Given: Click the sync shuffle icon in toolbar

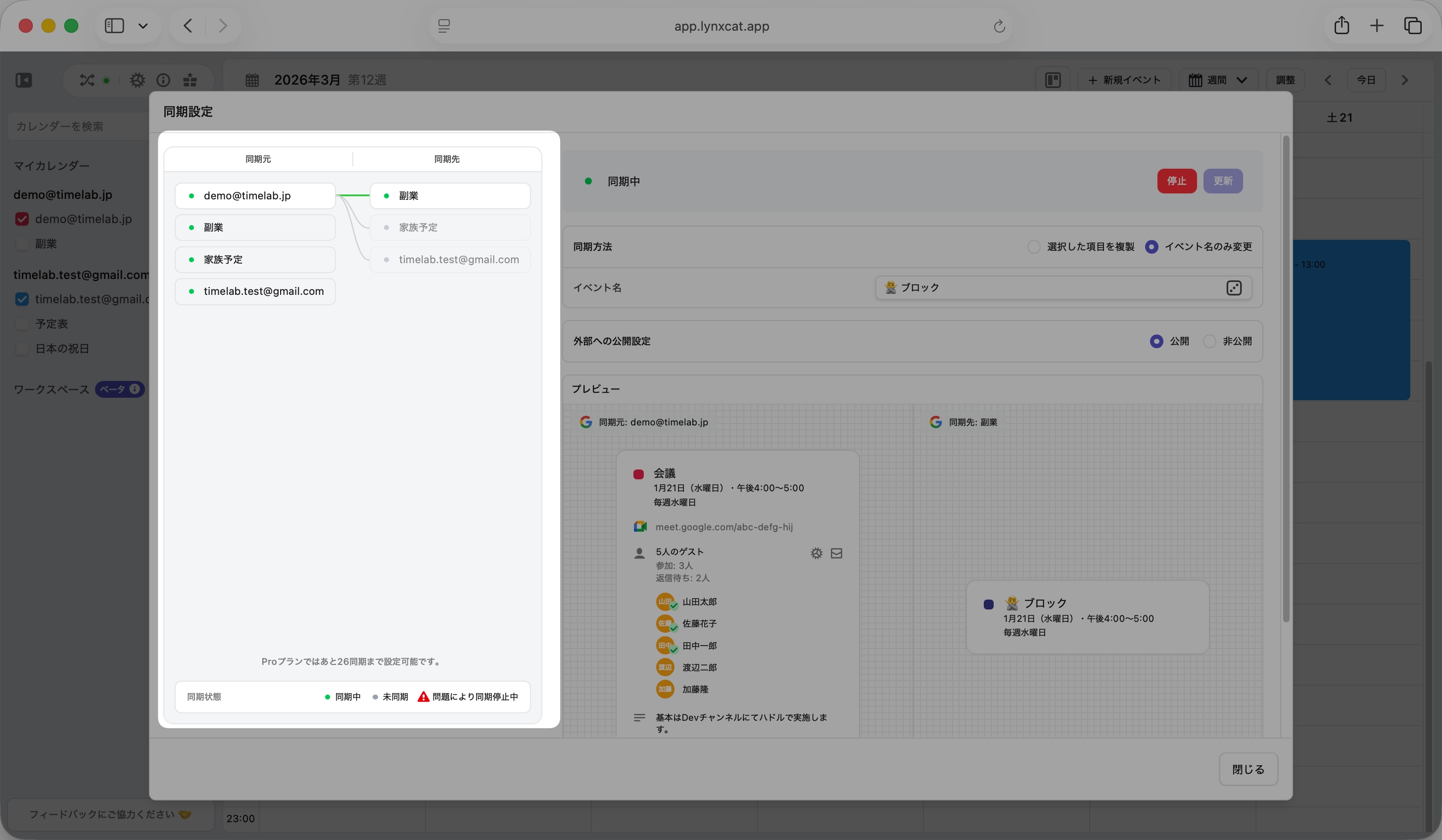Looking at the screenshot, I should [87, 80].
